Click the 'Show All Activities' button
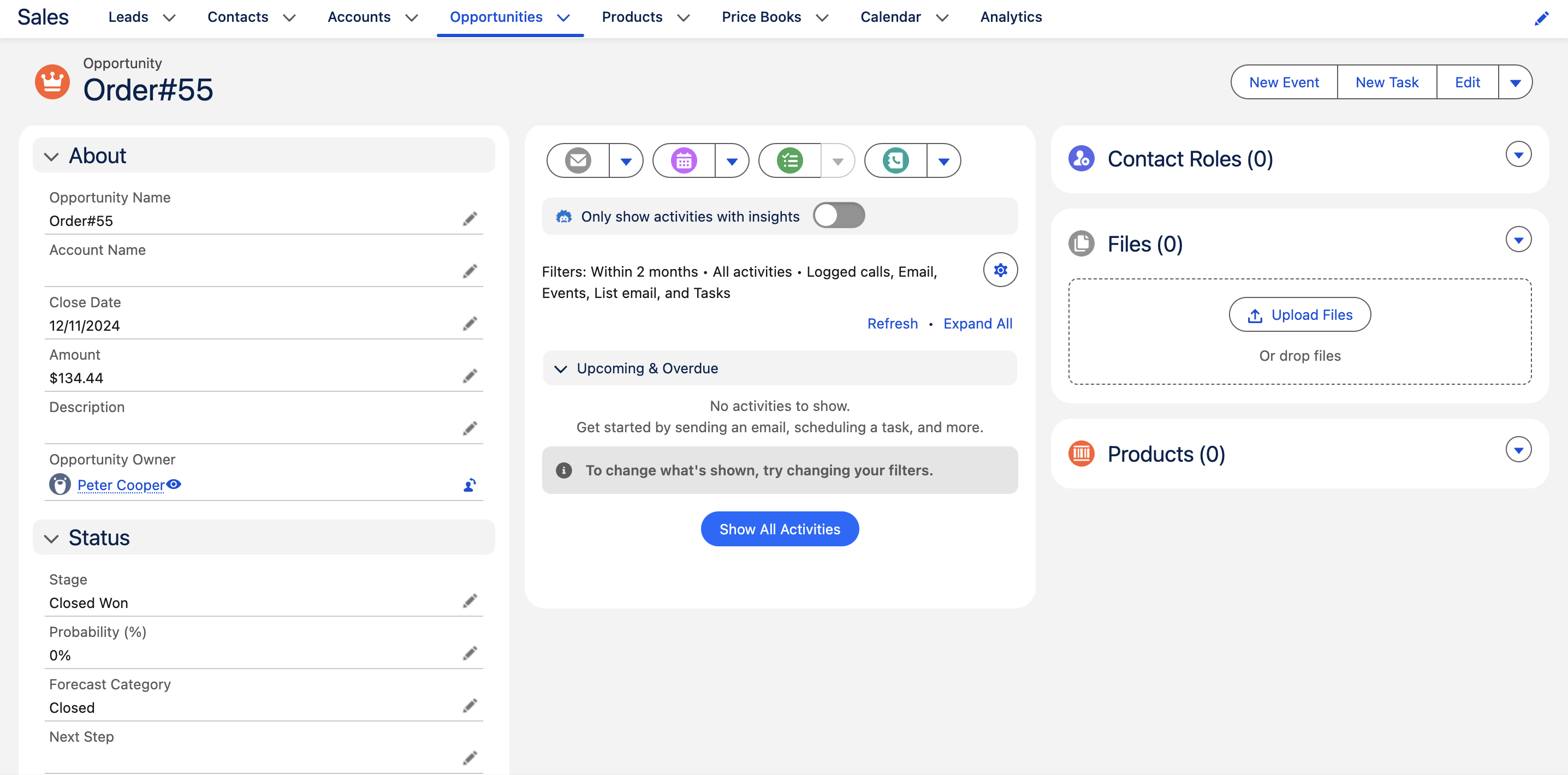The width and height of the screenshot is (1568, 775). click(x=780, y=528)
